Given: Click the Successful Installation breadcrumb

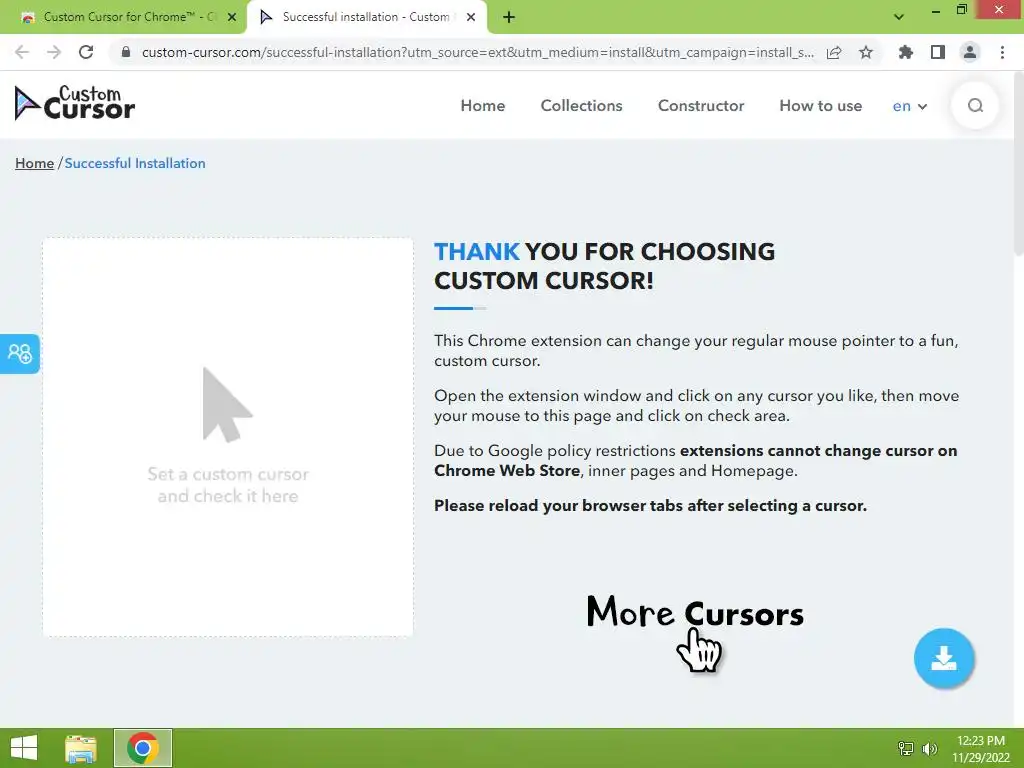Looking at the screenshot, I should (135, 163).
